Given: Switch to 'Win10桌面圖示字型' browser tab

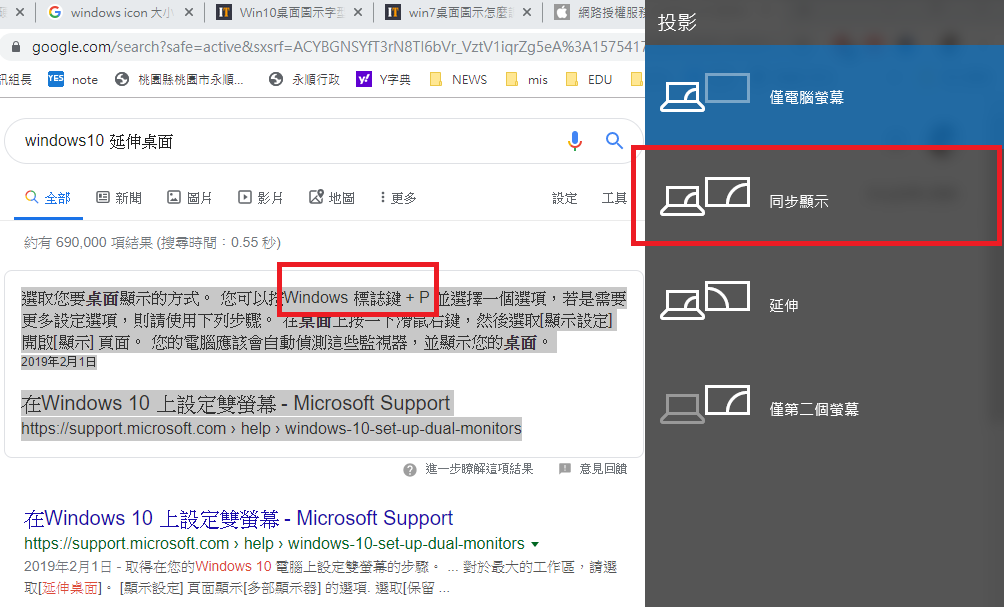Looking at the screenshot, I should tap(288, 12).
